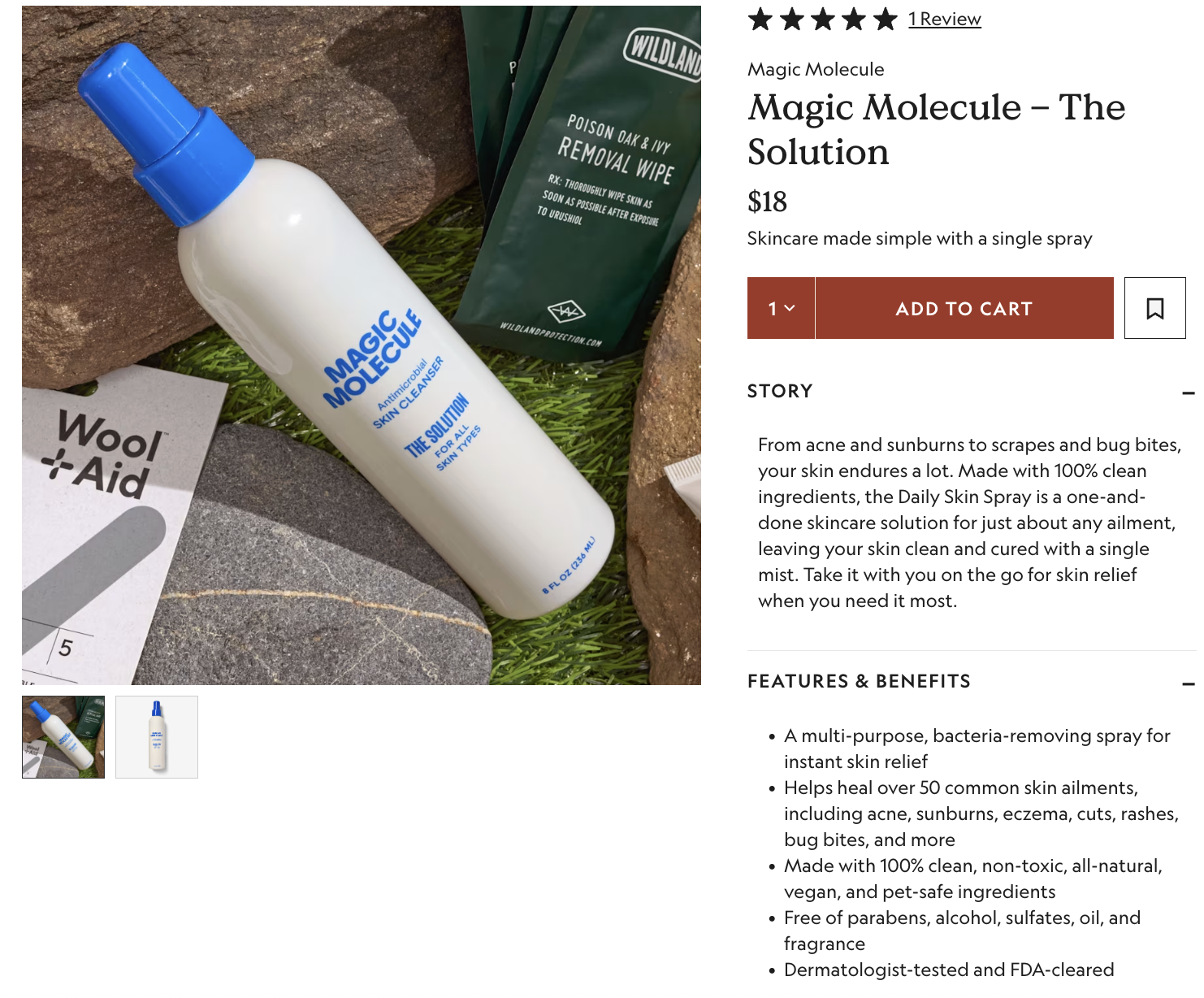The width and height of the screenshot is (1204, 998).
Task: Click the $18 price text
Action: coord(767,202)
